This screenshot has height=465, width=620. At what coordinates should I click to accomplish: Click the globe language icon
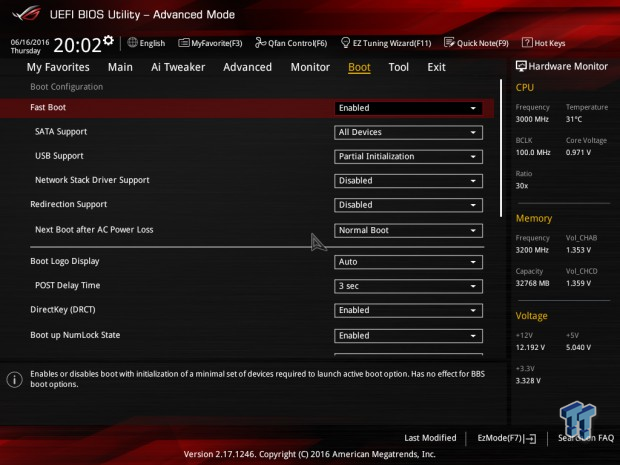coord(132,43)
